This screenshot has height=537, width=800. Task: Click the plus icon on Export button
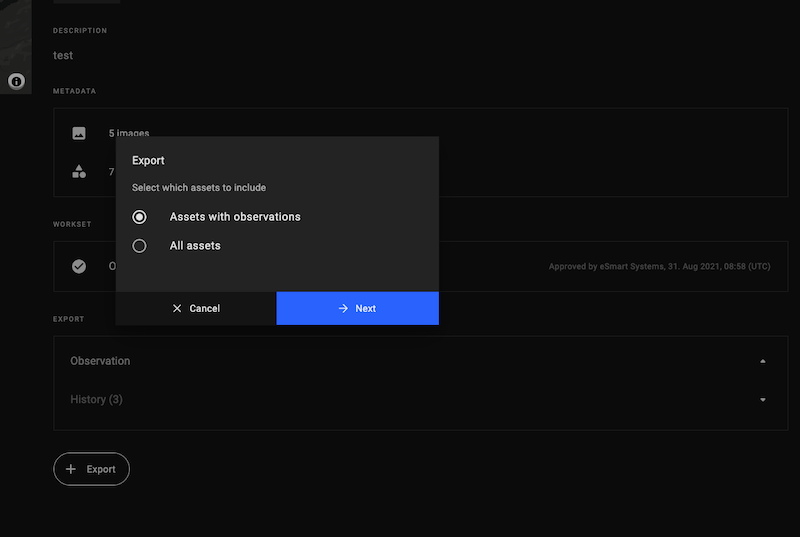pyautogui.click(x=70, y=469)
